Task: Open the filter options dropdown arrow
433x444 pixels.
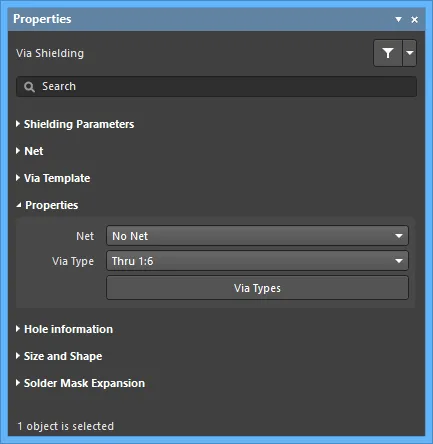Action: 410,53
